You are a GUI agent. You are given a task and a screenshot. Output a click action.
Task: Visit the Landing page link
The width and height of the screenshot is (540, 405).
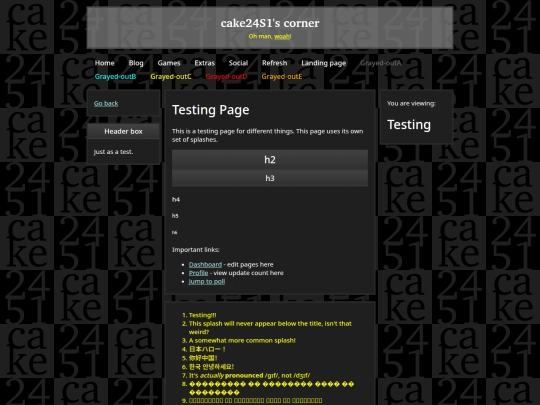tap(324, 63)
